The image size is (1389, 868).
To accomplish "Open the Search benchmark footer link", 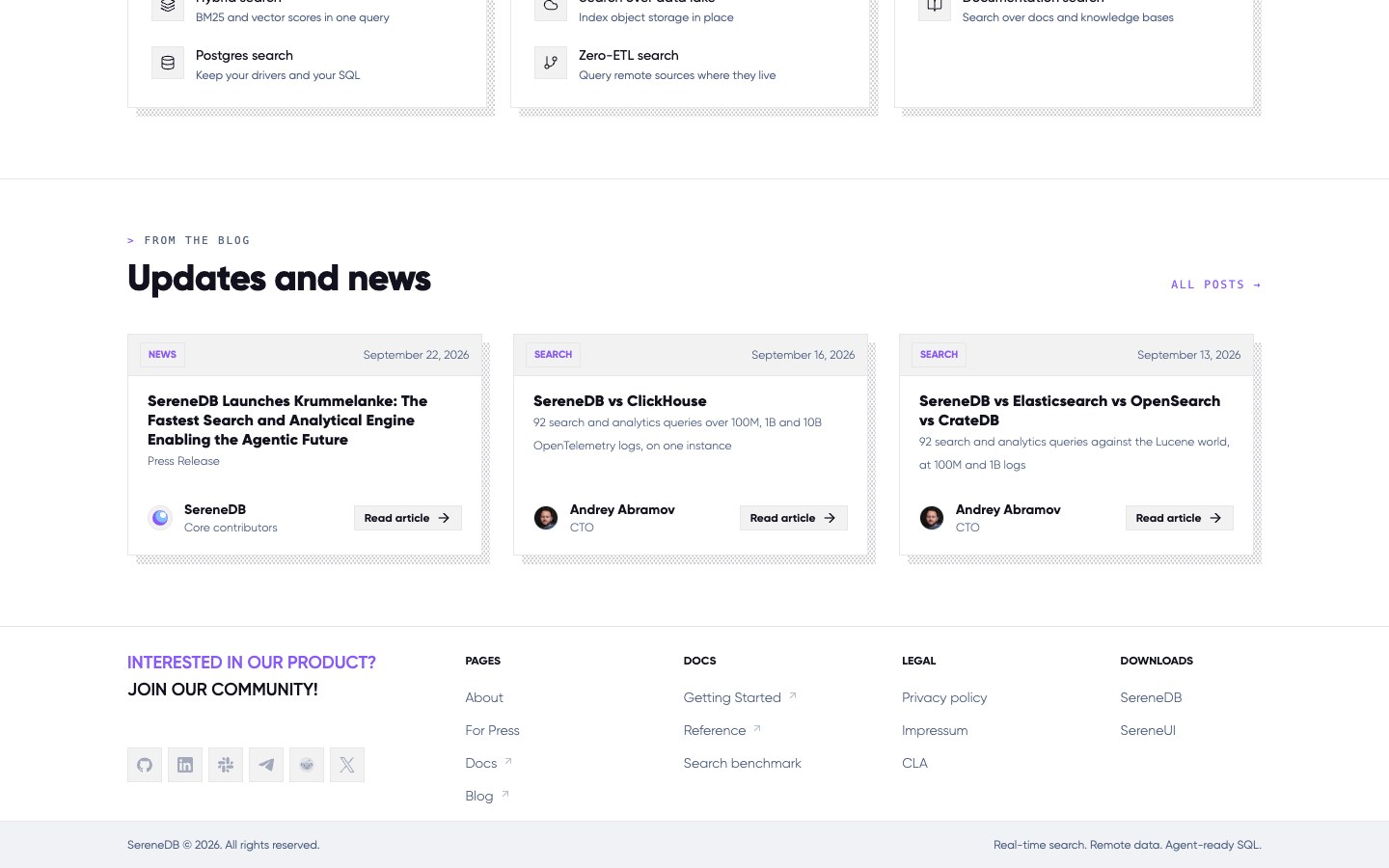I will click(x=742, y=763).
